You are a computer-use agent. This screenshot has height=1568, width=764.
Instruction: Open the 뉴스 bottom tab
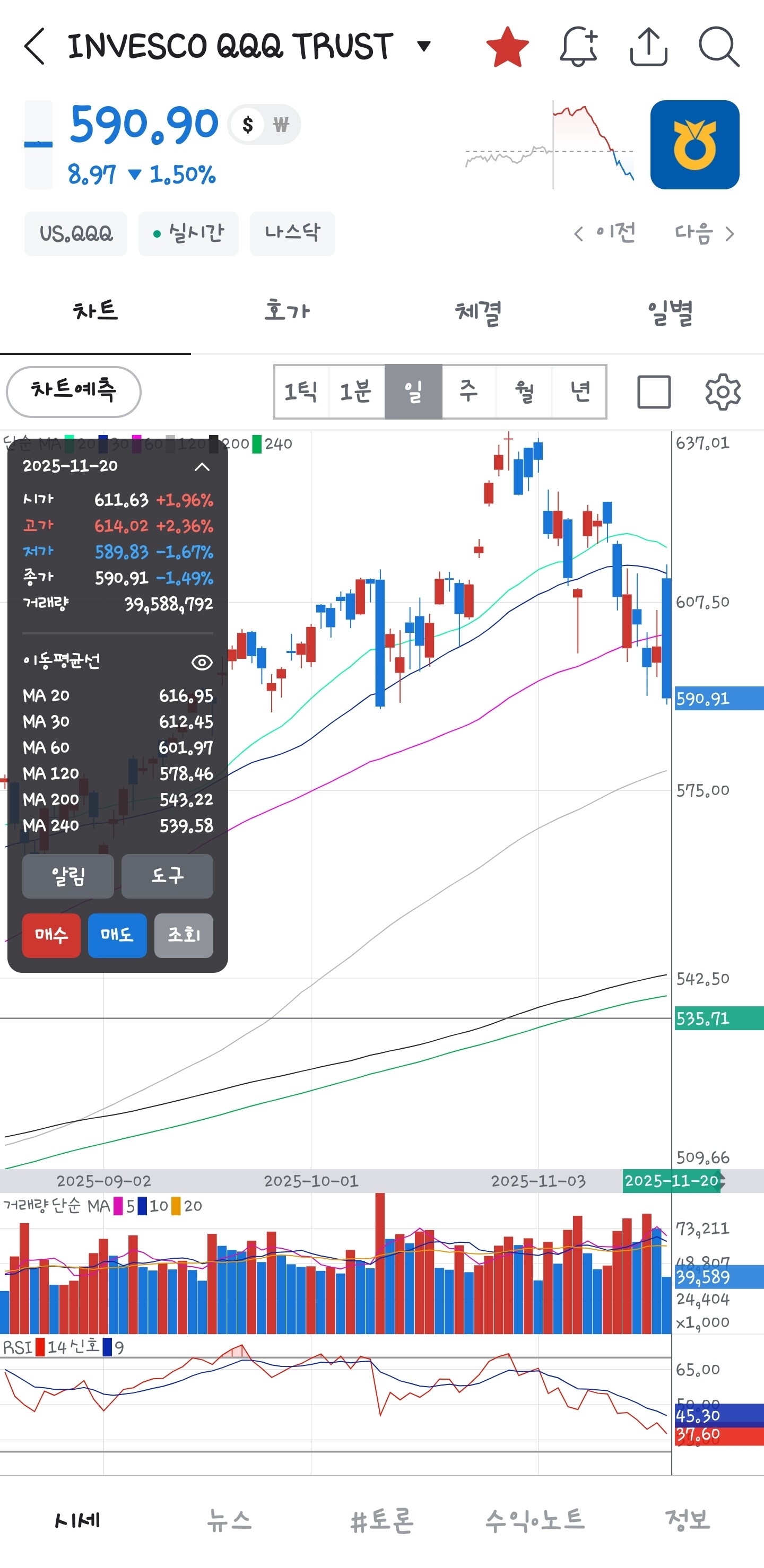[229, 1520]
